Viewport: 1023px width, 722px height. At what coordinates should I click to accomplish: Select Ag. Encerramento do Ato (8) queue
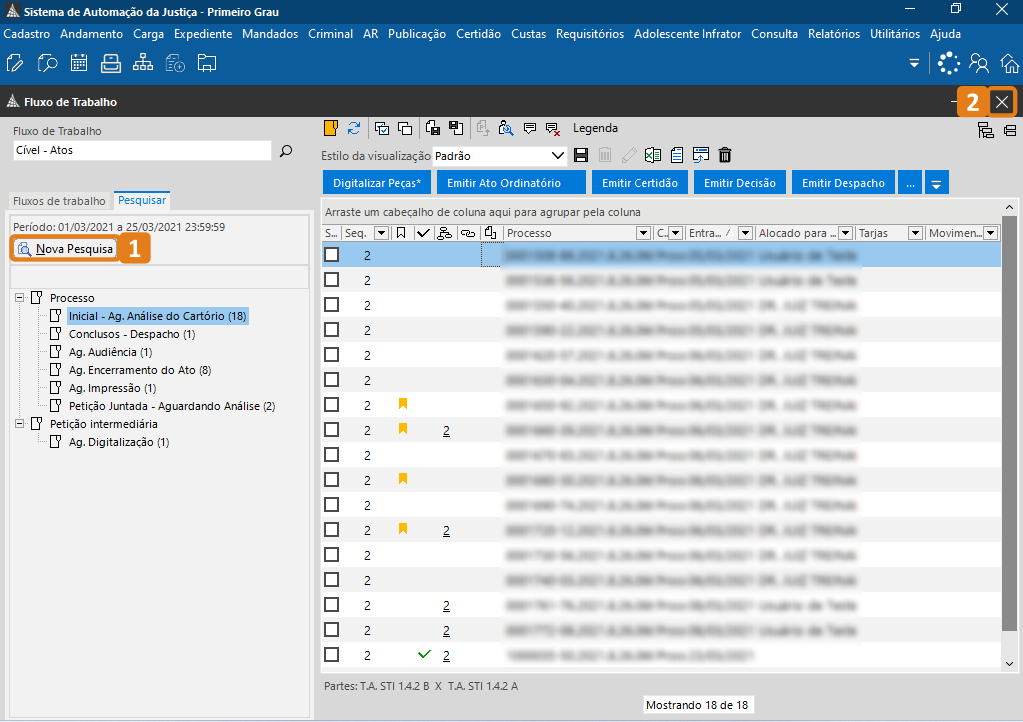140,370
